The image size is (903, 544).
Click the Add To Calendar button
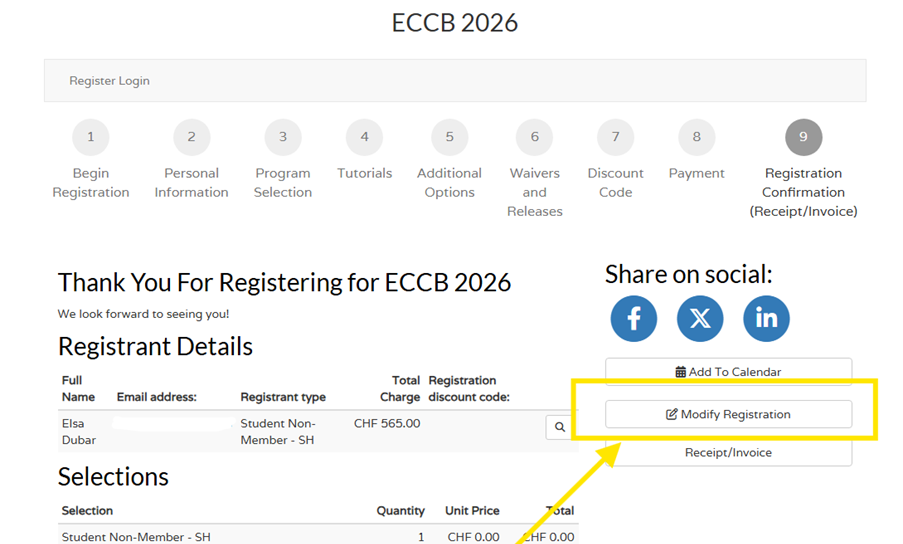coord(728,372)
